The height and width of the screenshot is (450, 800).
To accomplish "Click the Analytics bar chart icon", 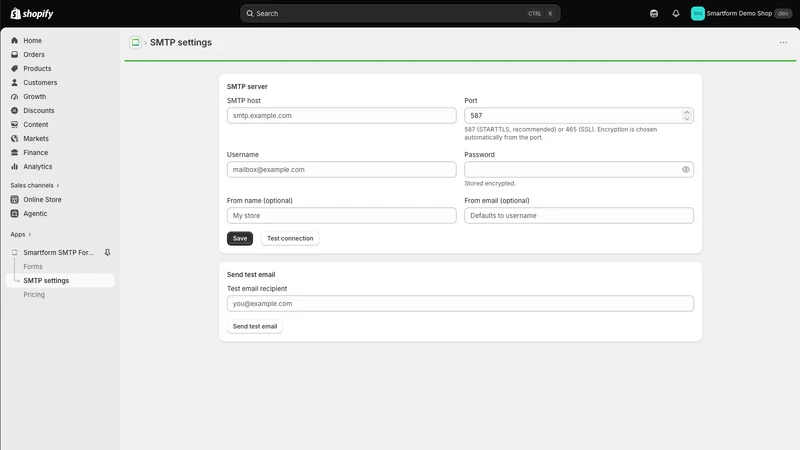I will (x=14, y=167).
